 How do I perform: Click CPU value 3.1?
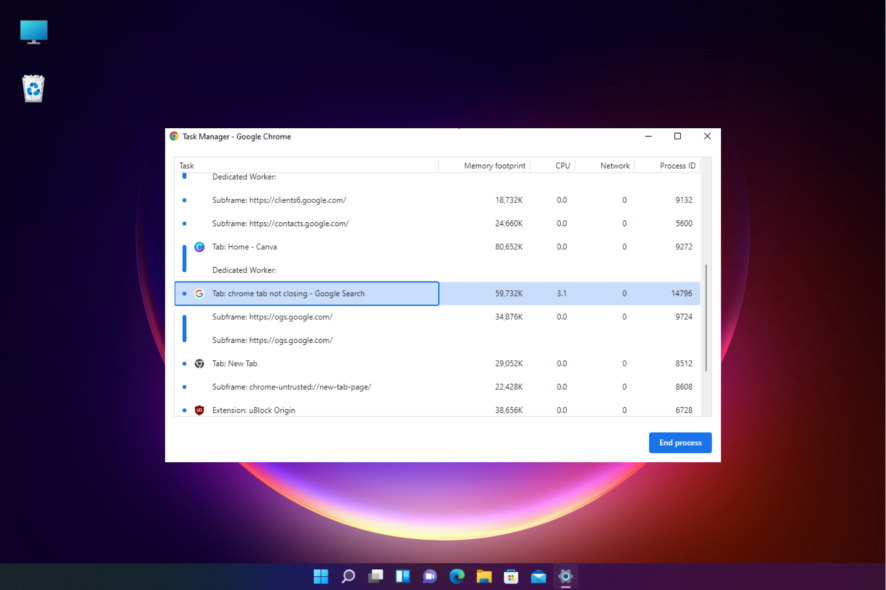click(561, 293)
